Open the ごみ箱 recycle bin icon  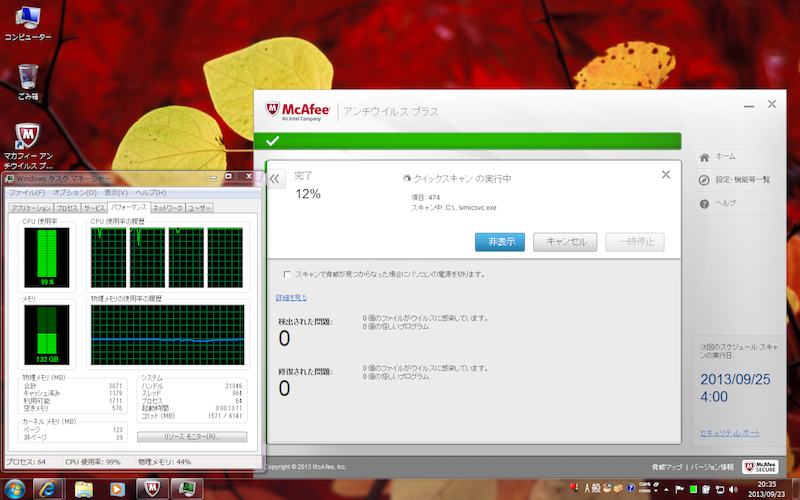tap(28, 82)
